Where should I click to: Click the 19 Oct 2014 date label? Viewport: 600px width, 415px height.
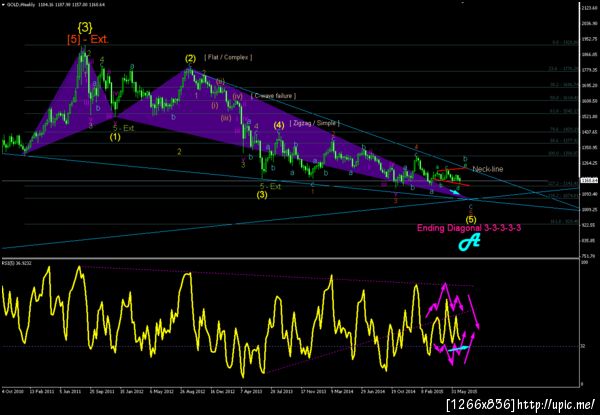(403, 392)
